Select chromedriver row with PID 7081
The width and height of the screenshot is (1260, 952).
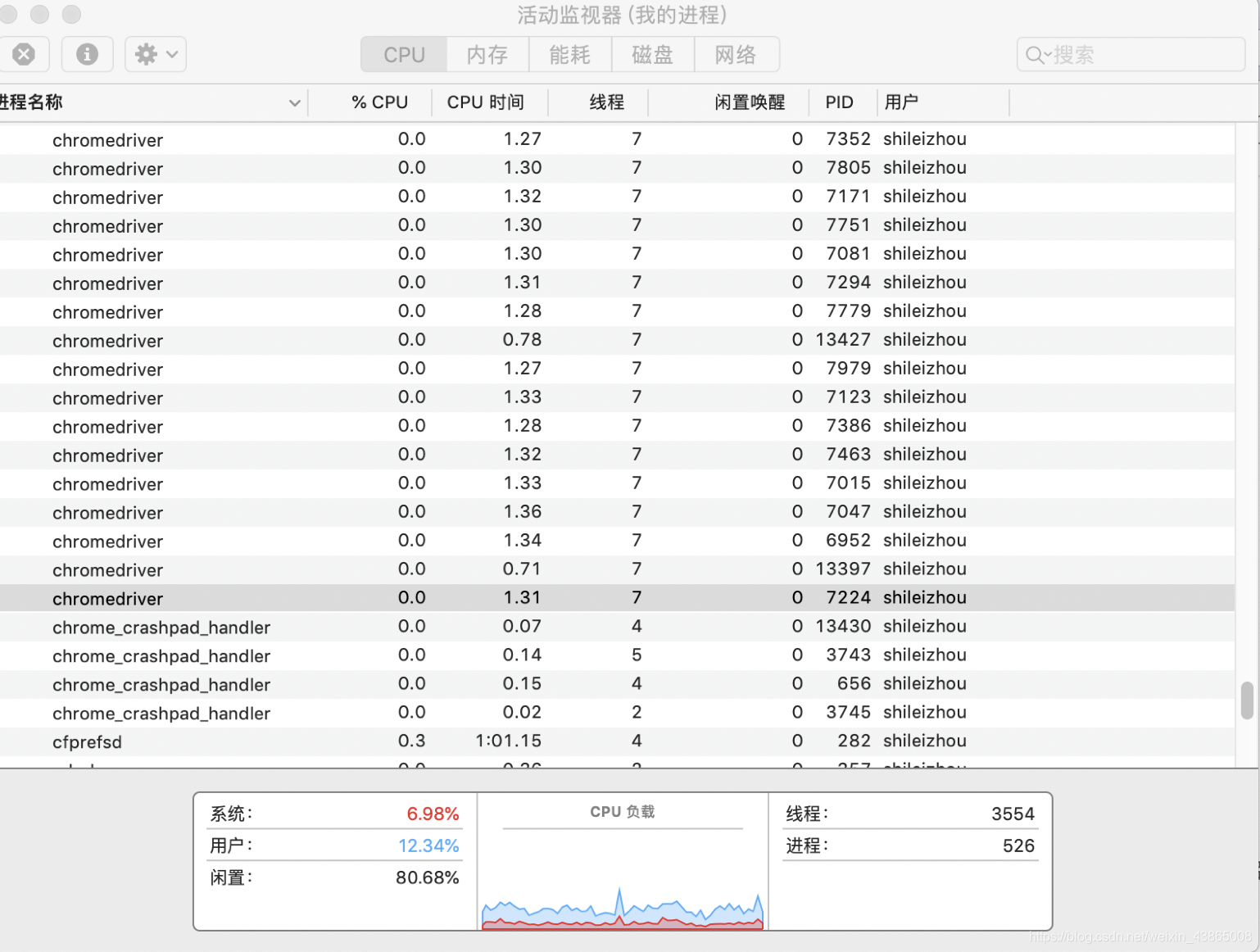[x=617, y=255]
